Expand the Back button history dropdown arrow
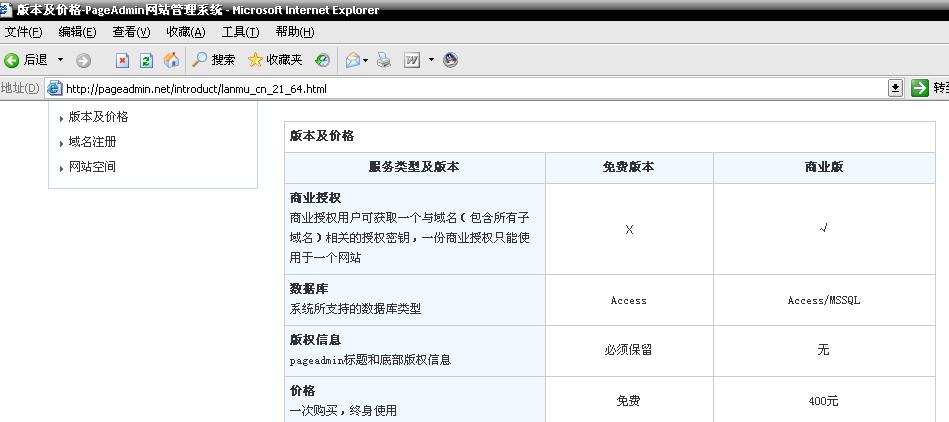Viewport: 949px width, 422px height. click(60, 60)
